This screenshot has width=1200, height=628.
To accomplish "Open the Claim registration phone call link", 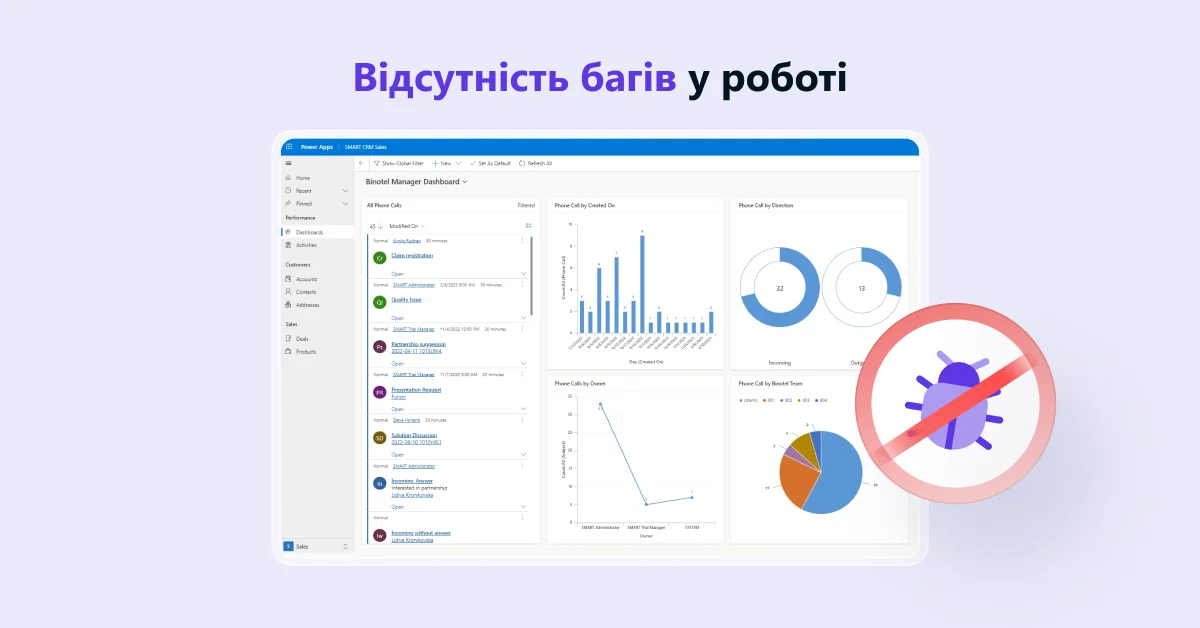I will 413,255.
